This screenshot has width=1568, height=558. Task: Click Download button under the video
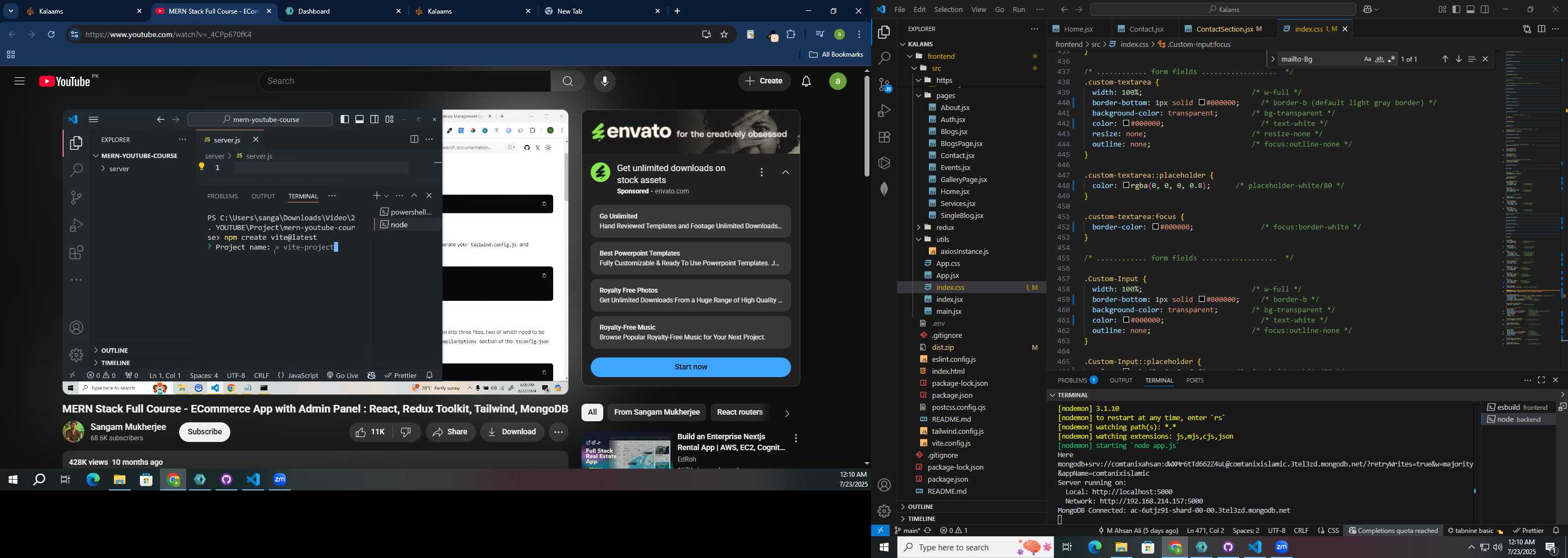[x=512, y=432]
